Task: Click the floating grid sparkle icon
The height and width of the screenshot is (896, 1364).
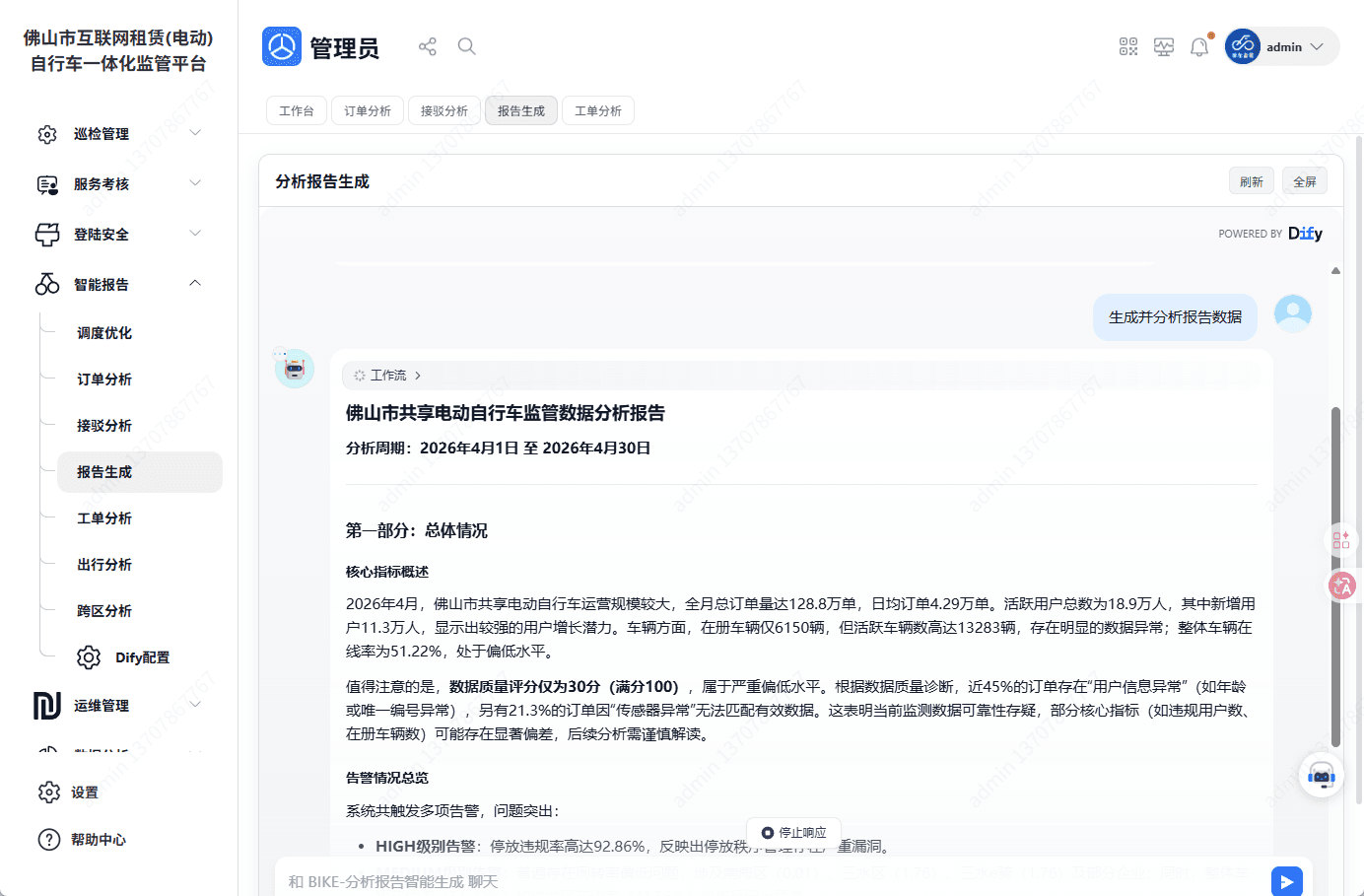Action: [1341, 540]
